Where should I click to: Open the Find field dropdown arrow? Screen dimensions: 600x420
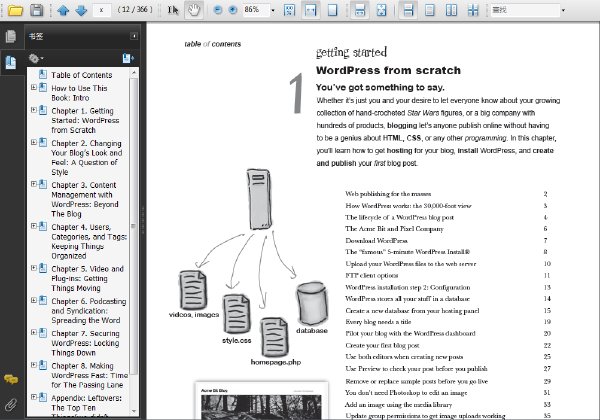pos(563,10)
